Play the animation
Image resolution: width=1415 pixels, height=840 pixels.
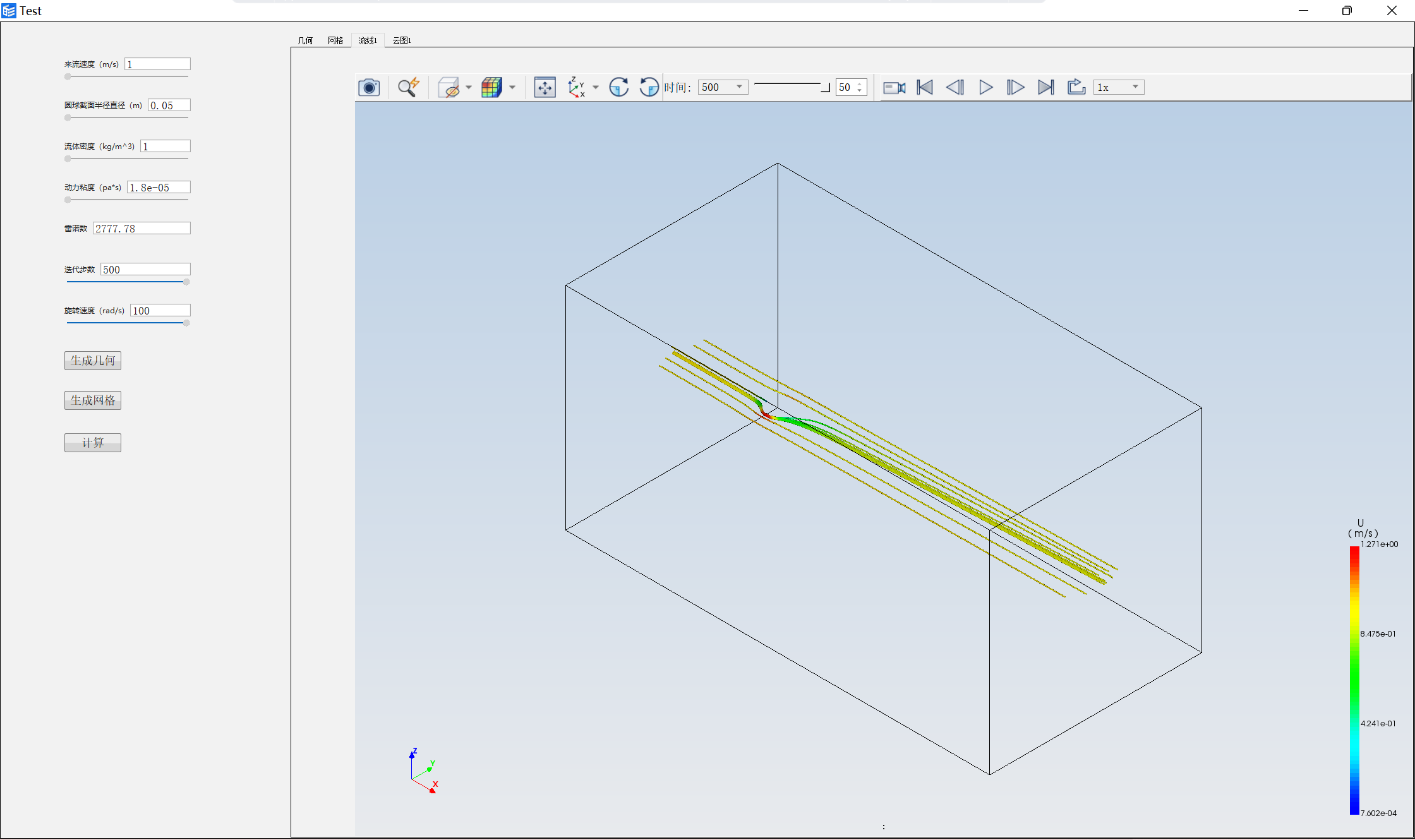point(985,87)
